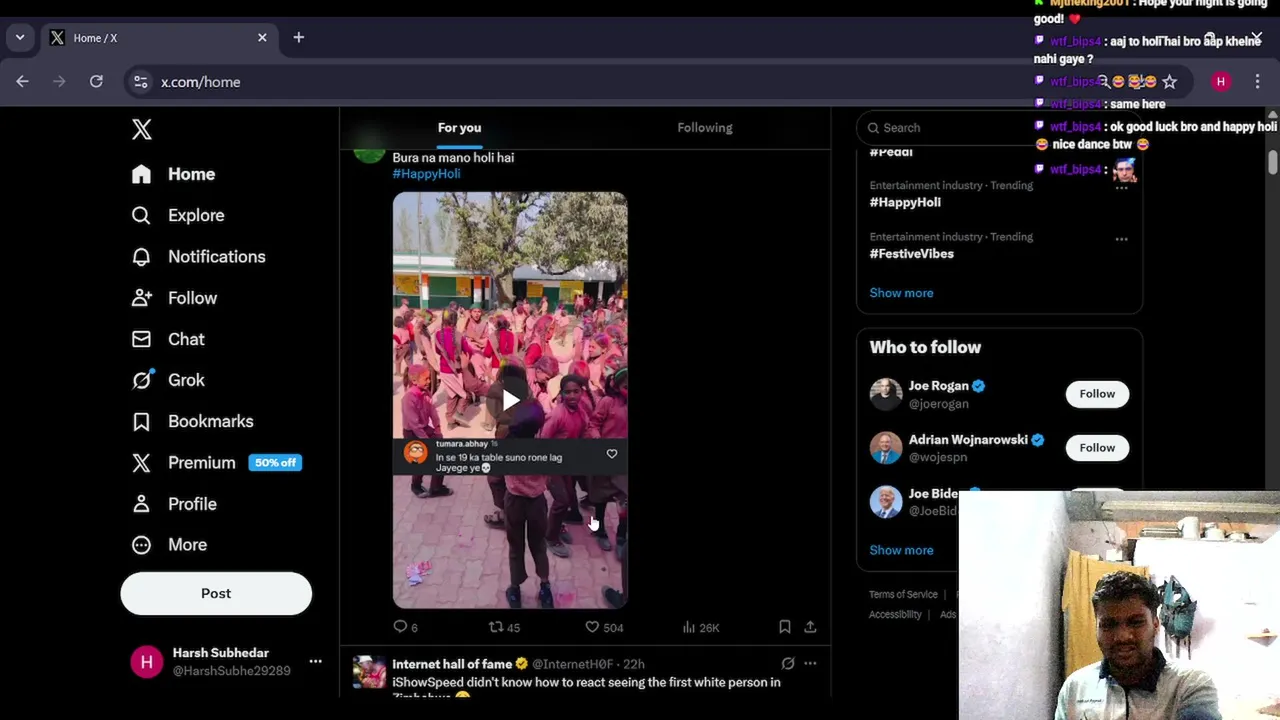Repost the Holi post with 45 reposts
The width and height of the screenshot is (1280, 720).
point(504,627)
